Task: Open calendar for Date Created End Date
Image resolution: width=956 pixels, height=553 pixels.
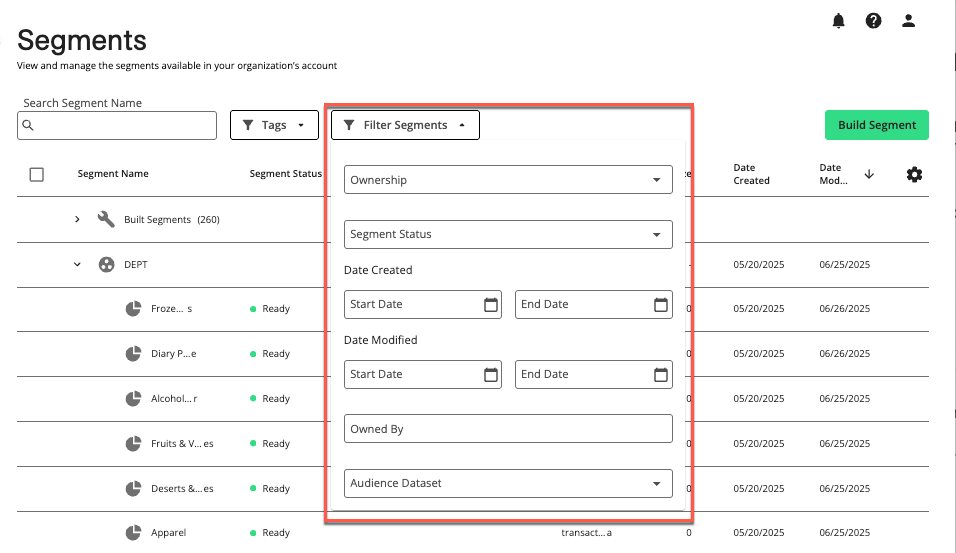Action: click(661, 304)
